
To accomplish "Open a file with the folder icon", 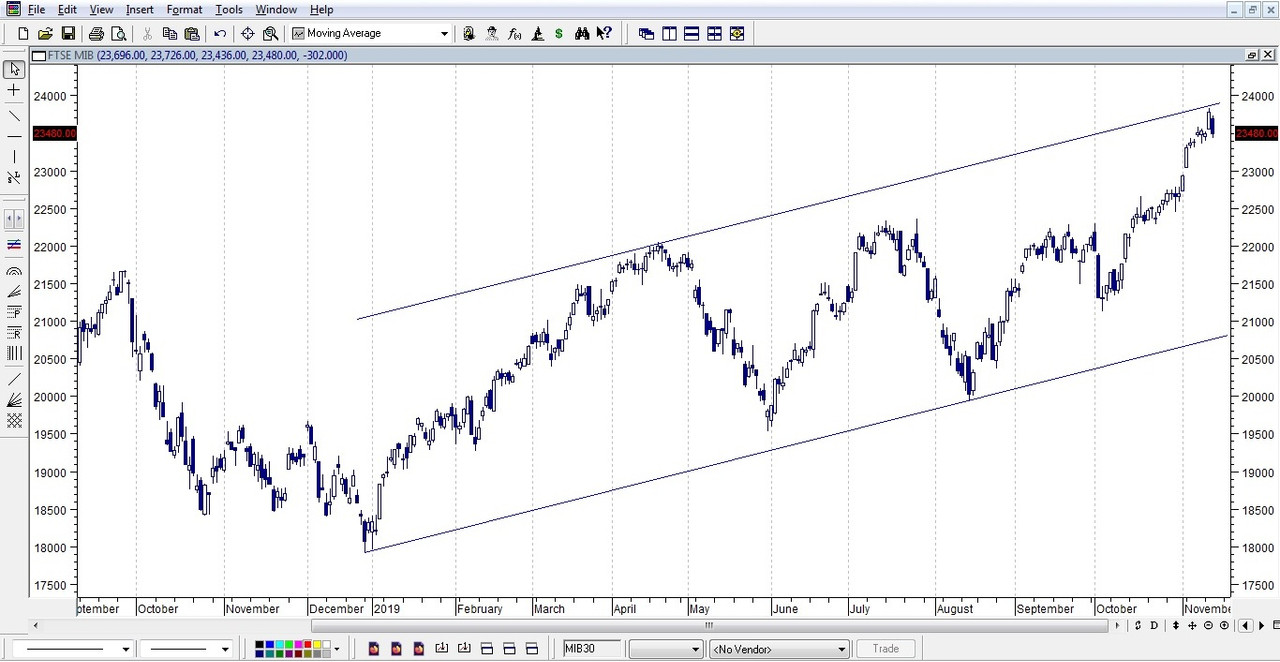I will tap(45, 33).
